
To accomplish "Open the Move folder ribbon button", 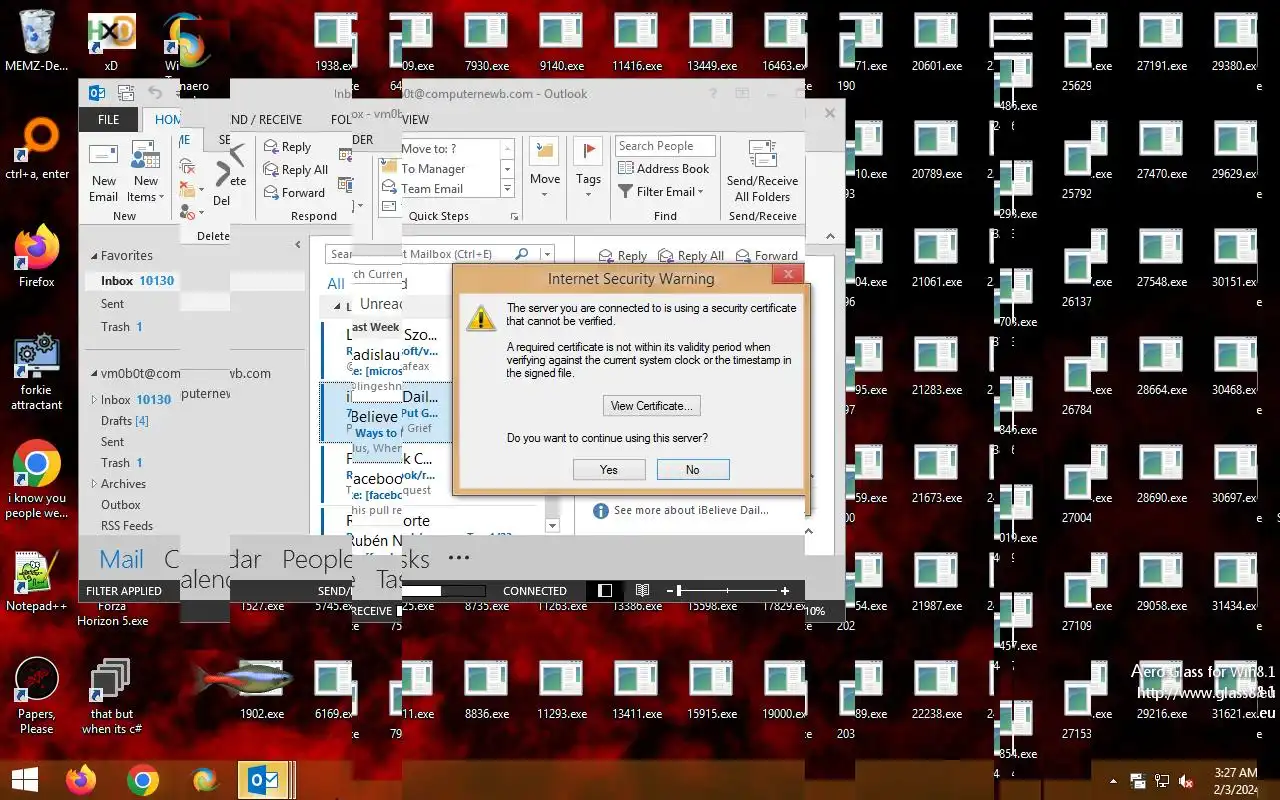I will pos(545,169).
